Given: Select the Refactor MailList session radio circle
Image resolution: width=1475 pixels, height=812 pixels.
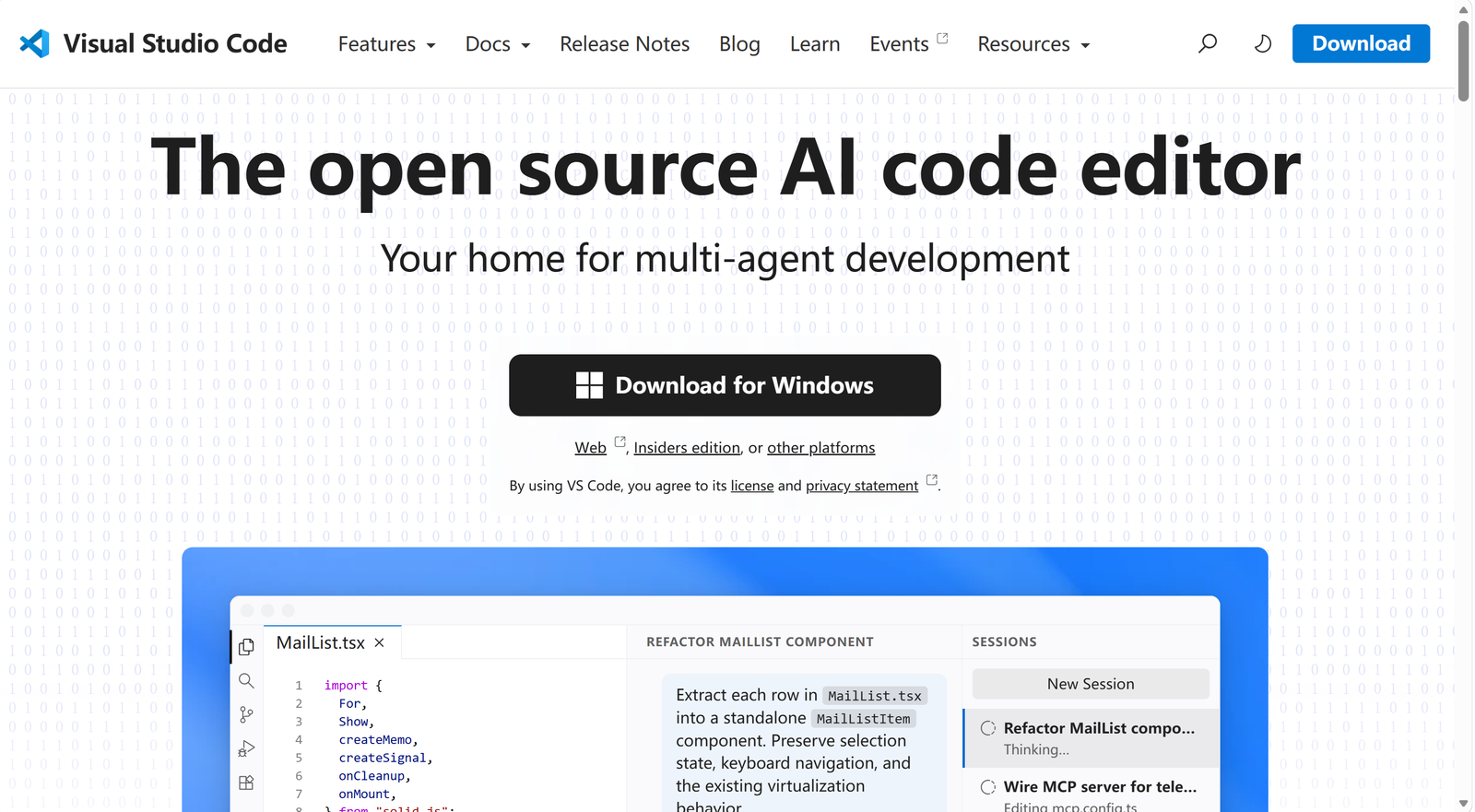Looking at the screenshot, I should [x=988, y=728].
